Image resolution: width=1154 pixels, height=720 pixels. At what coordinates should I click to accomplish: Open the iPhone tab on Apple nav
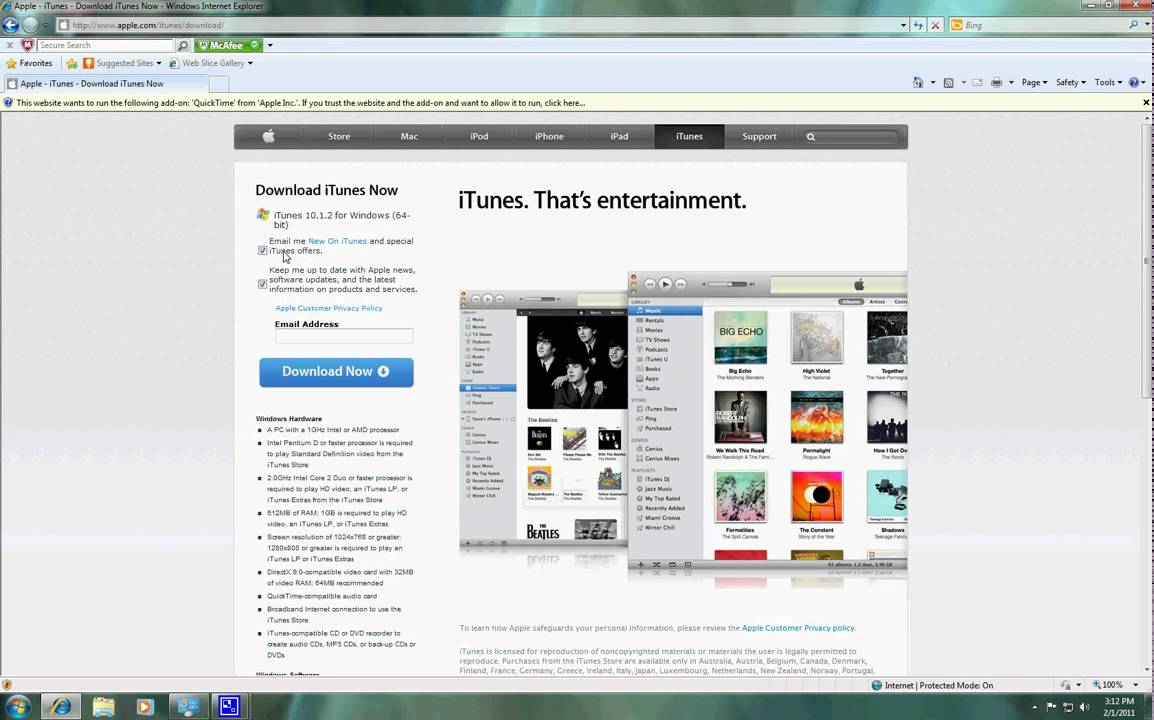coord(549,136)
